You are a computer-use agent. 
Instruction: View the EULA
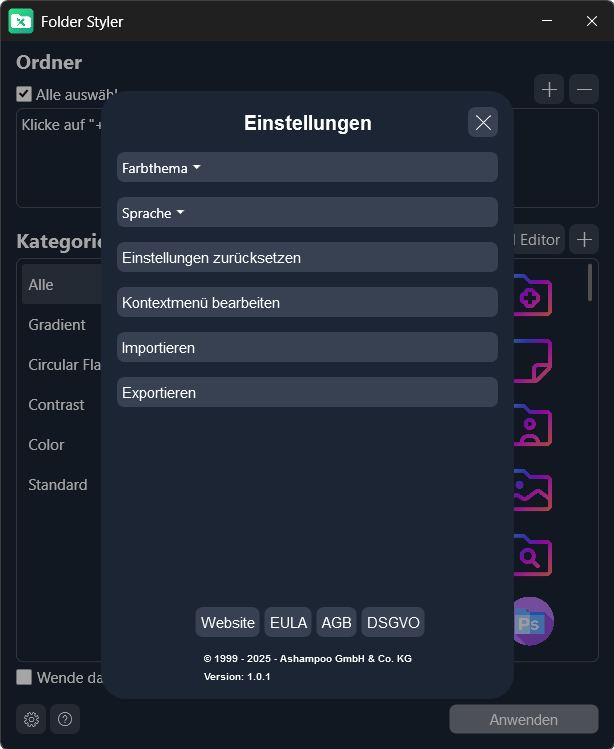[x=288, y=622]
